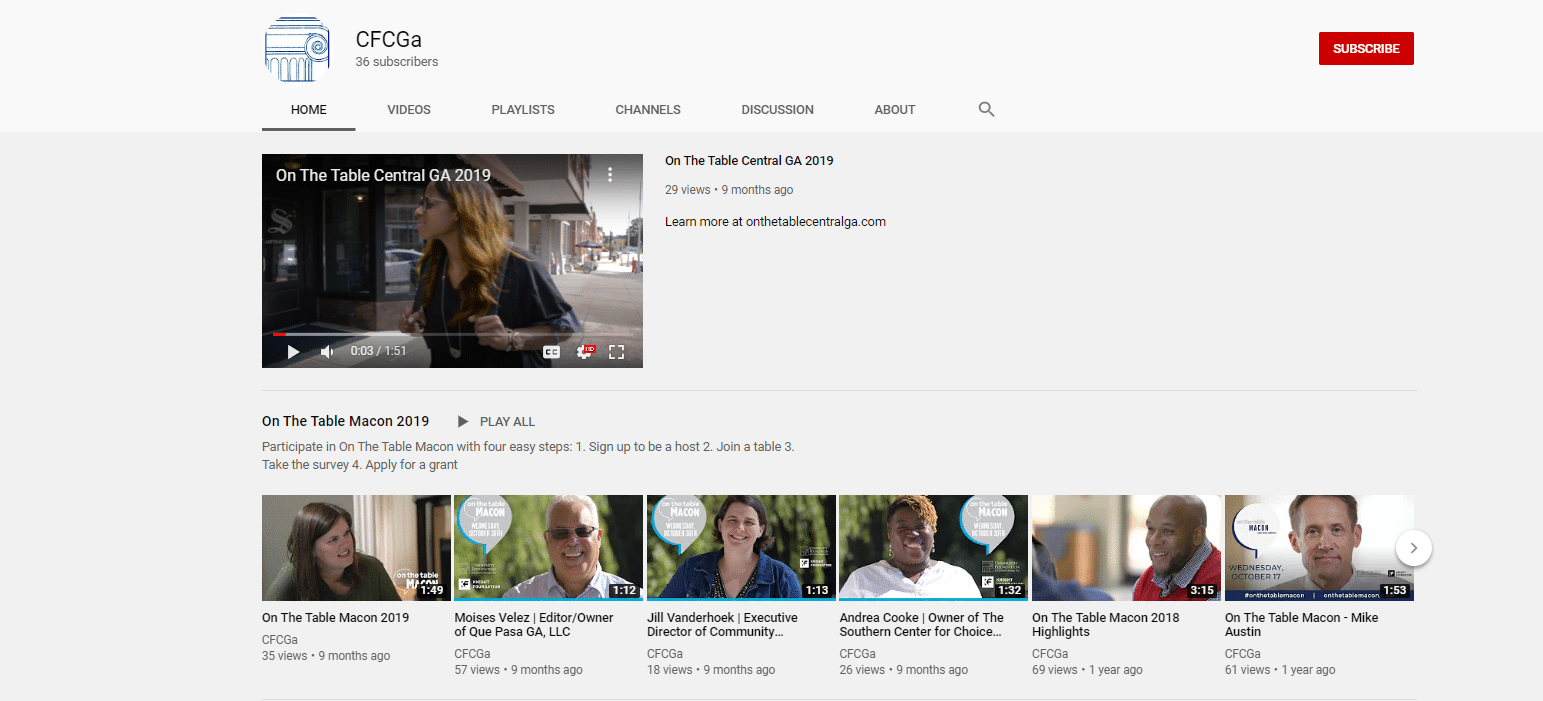
Task: Click '57 views • 9 months ago' text
Action: (x=518, y=670)
